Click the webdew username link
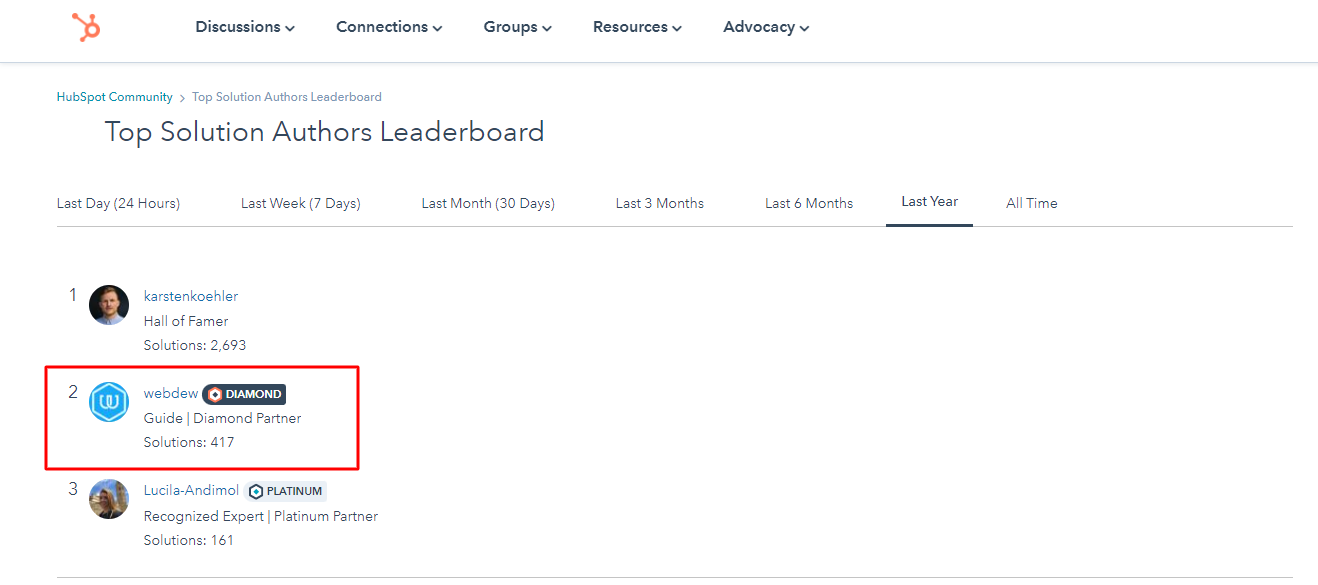 coord(171,393)
